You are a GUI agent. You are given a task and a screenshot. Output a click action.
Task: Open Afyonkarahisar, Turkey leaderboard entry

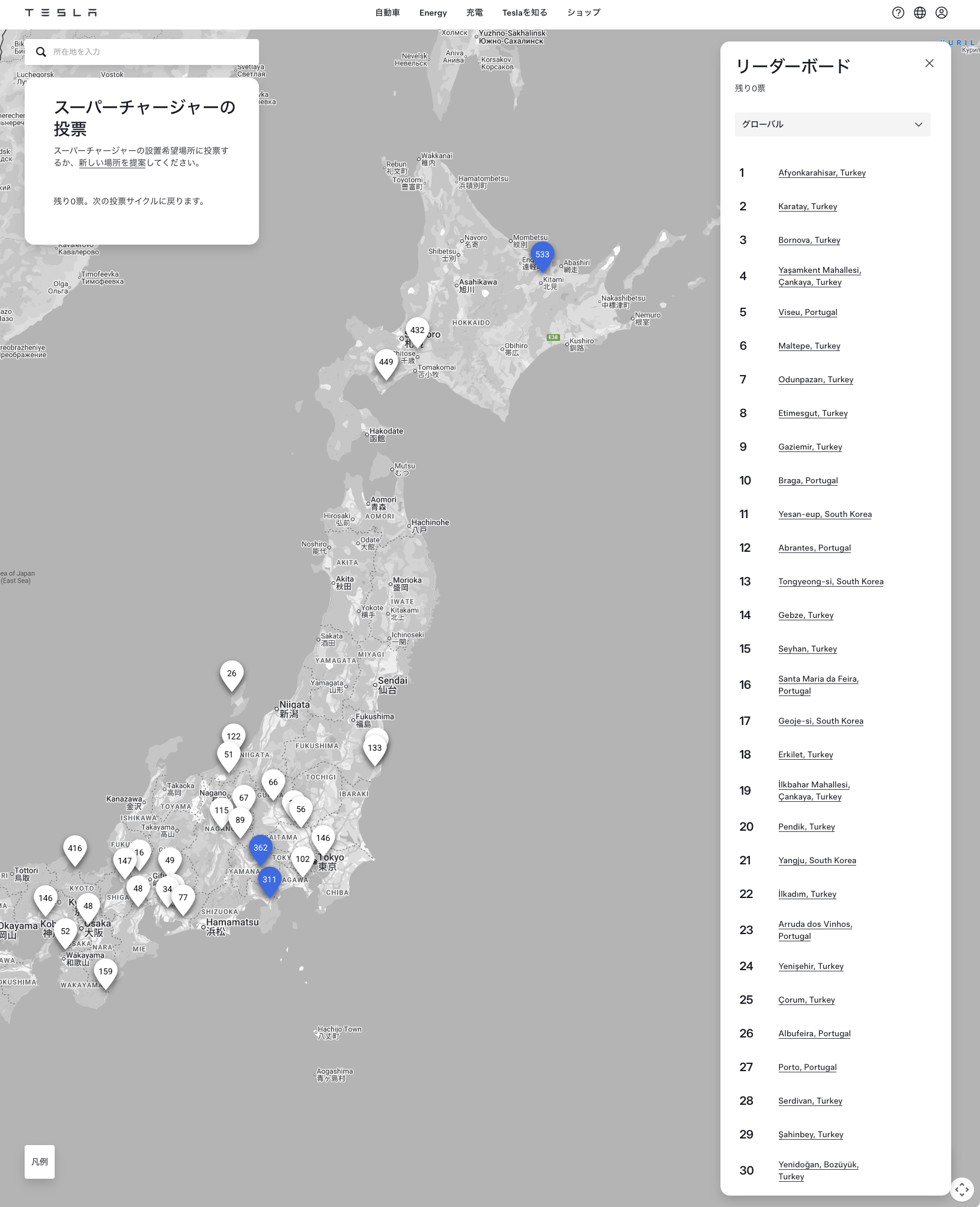821,173
